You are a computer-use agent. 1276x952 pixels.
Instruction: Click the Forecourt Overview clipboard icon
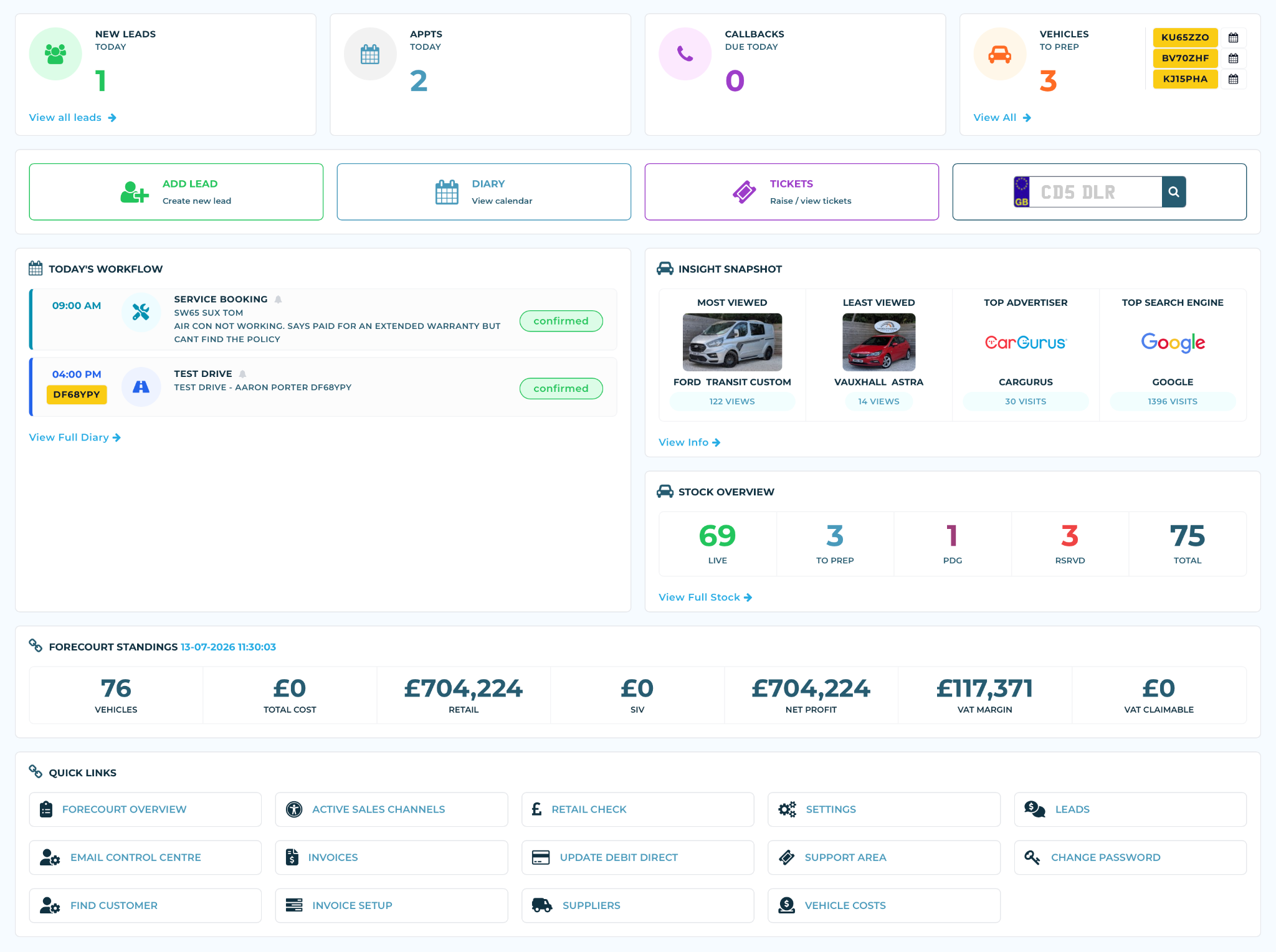[46, 809]
